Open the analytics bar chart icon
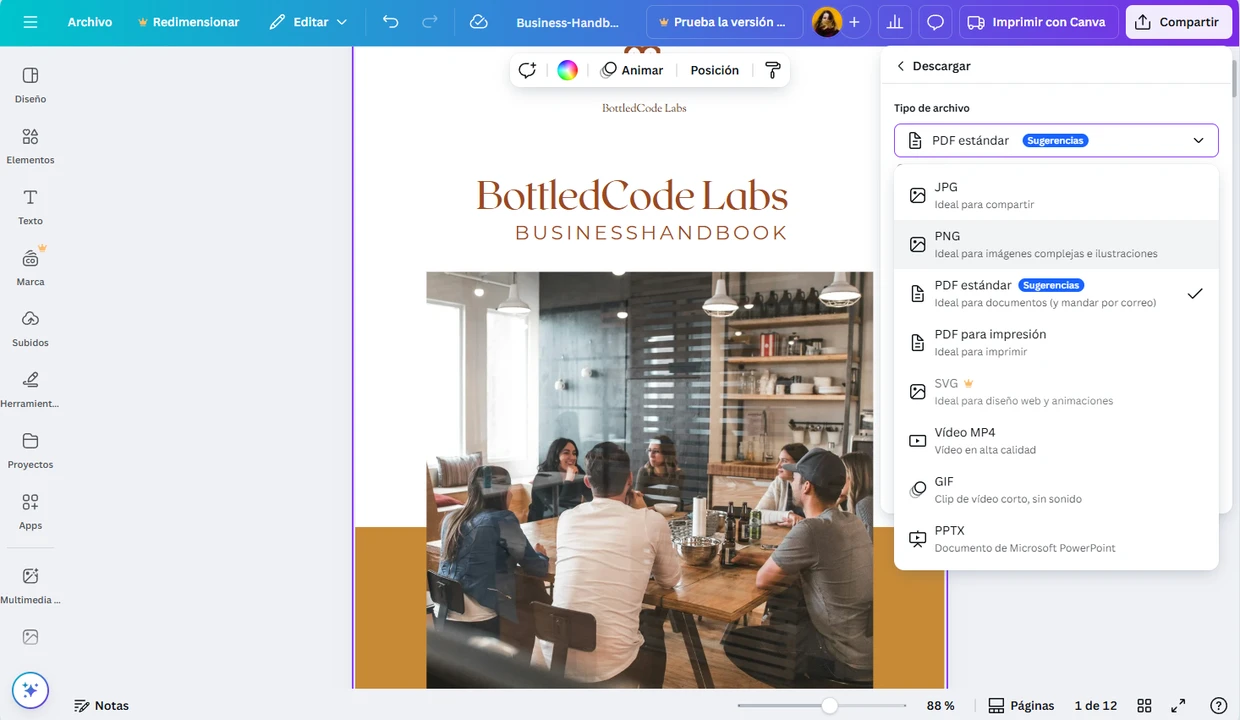1240x720 pixels. point(895,22)
